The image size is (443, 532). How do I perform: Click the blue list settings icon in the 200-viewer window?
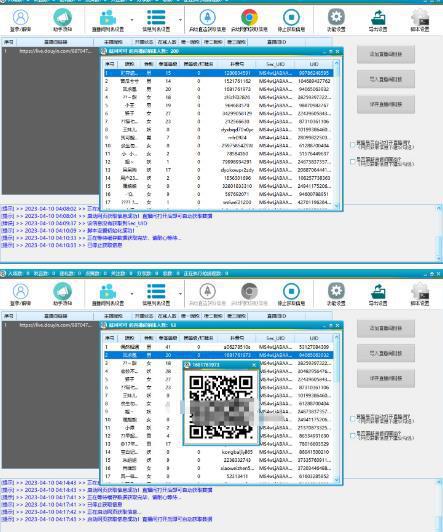[156, 17]
